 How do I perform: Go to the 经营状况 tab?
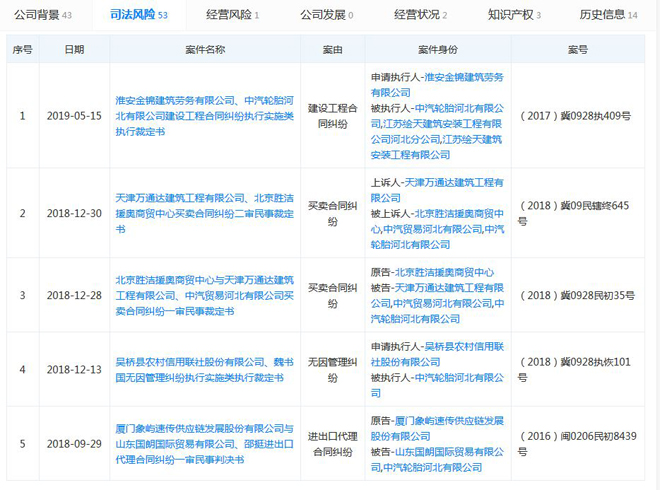pos(420,15)
